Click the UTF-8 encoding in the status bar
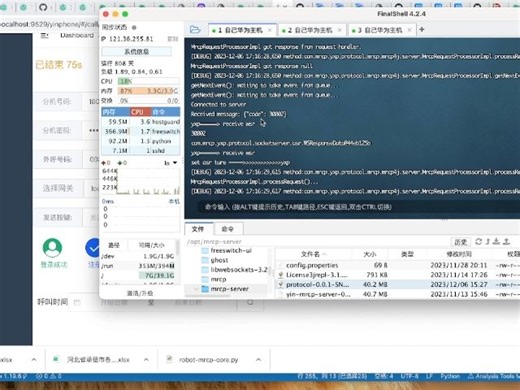The height and width of the screenshot is (390, 520). (409, 376)
